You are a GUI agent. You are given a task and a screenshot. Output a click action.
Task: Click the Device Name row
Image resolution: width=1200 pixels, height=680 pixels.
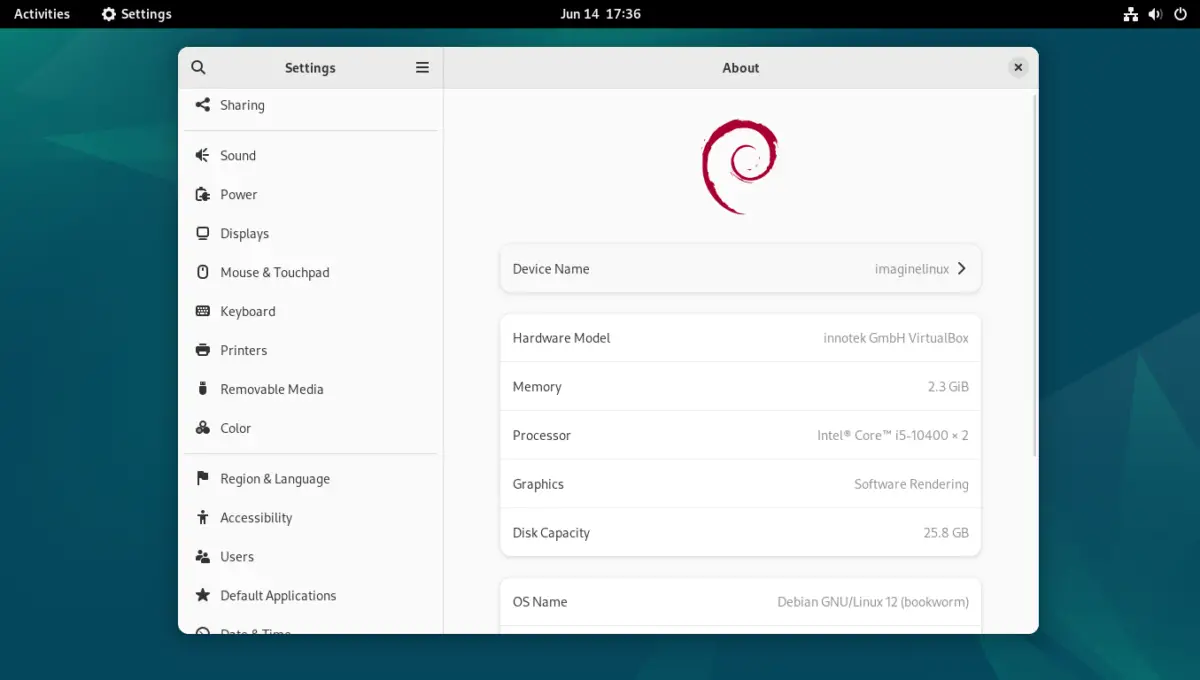pos(740,268)
